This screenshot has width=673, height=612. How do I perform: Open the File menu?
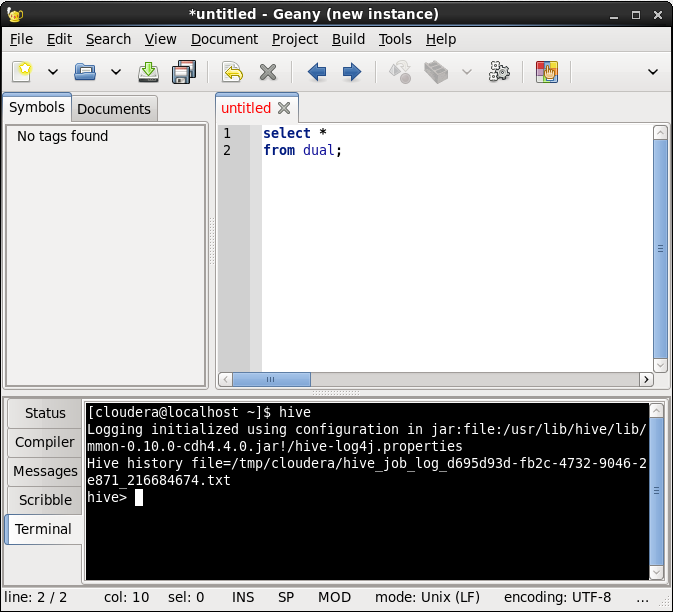(x=21, y=39)
